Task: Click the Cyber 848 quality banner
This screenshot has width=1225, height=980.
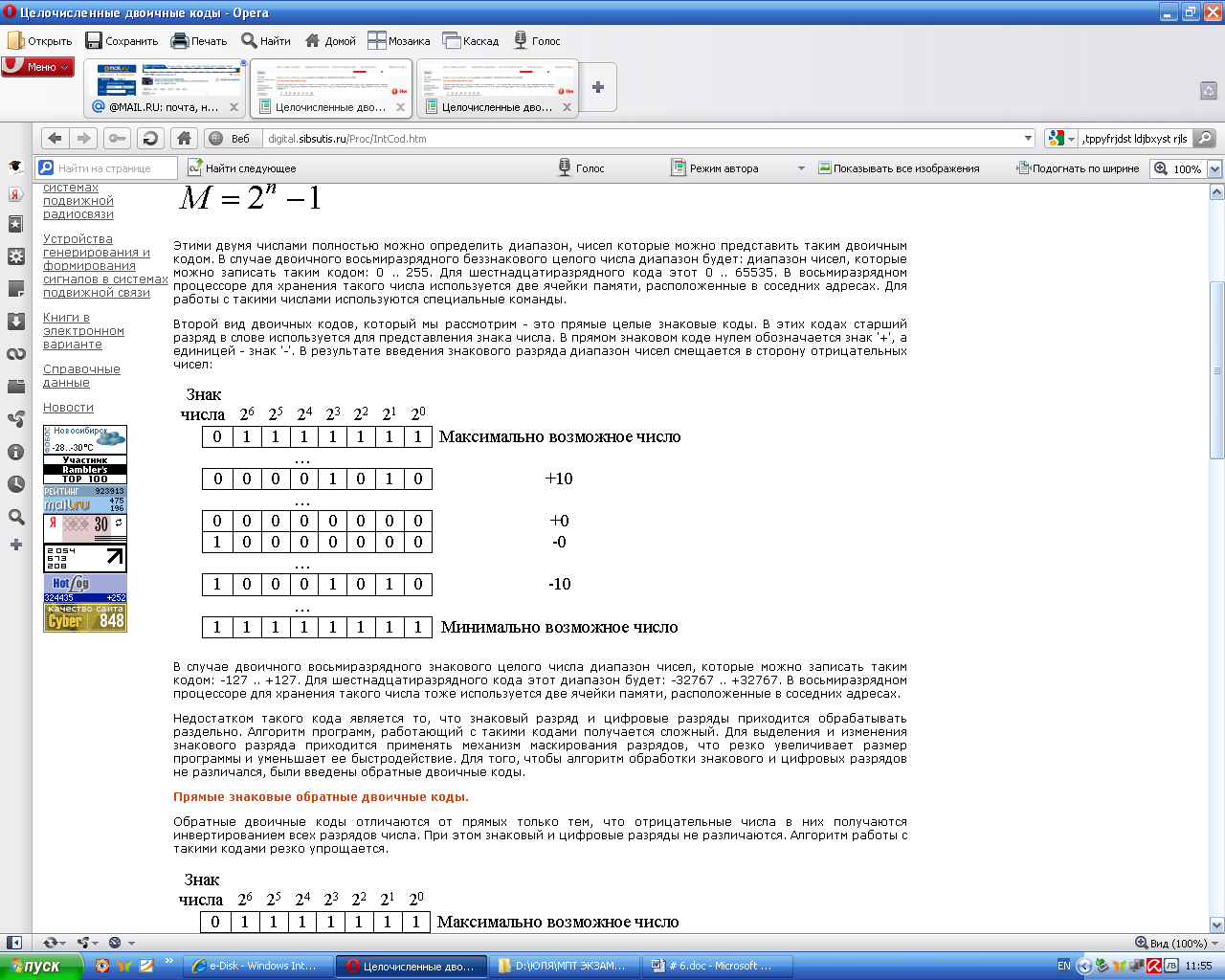Action: (85, 617)
